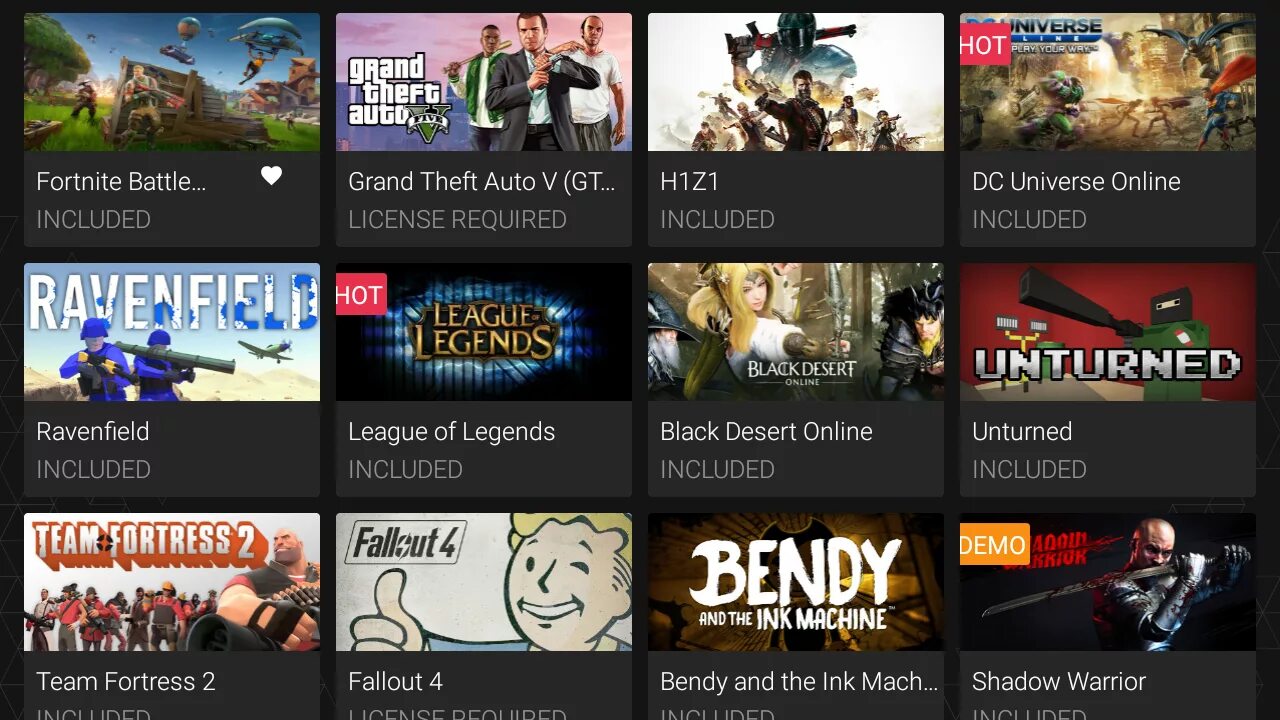The height and width of the screenshot is (720, 1280).
Task: Open the Team Fortress 2 cover image
Action: click(172, 582)
